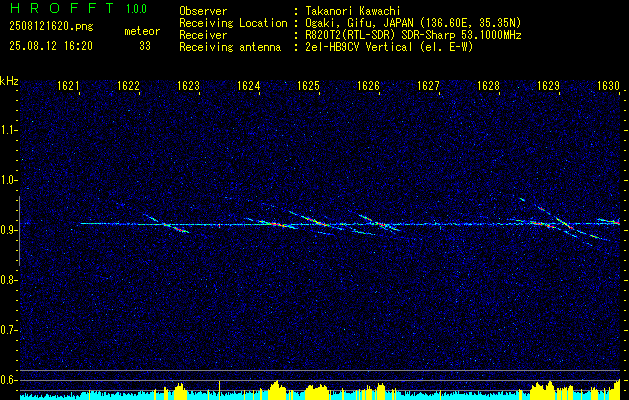
Task: Click the 0.9 frequency axis label
Action: coord(7,230)
